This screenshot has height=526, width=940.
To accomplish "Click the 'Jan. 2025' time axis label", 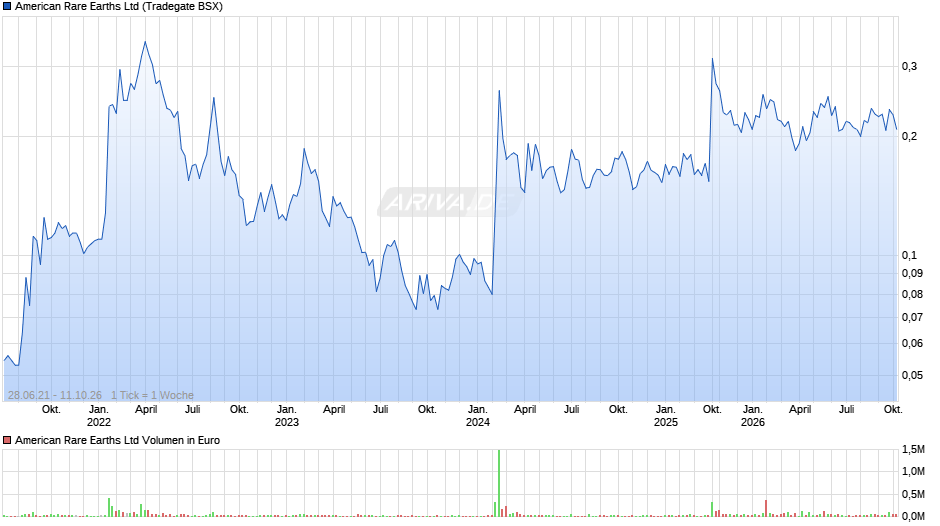I will click(665, 416).
